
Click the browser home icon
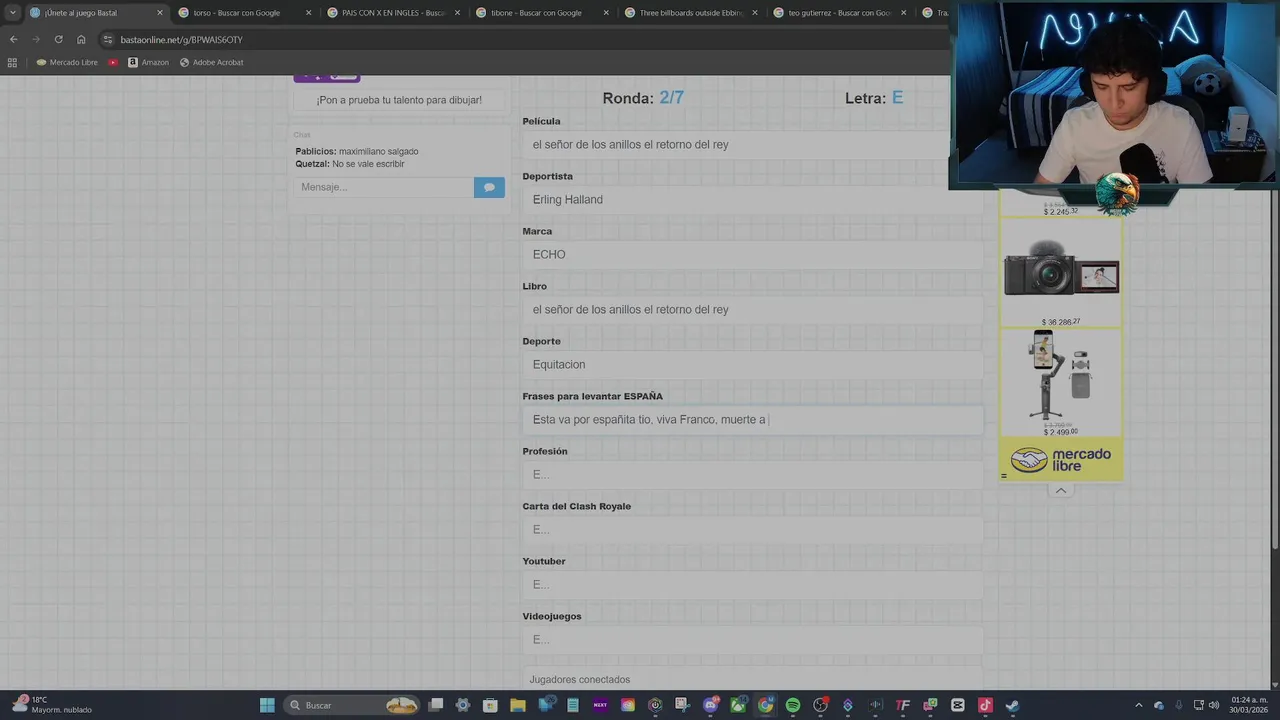81,39
